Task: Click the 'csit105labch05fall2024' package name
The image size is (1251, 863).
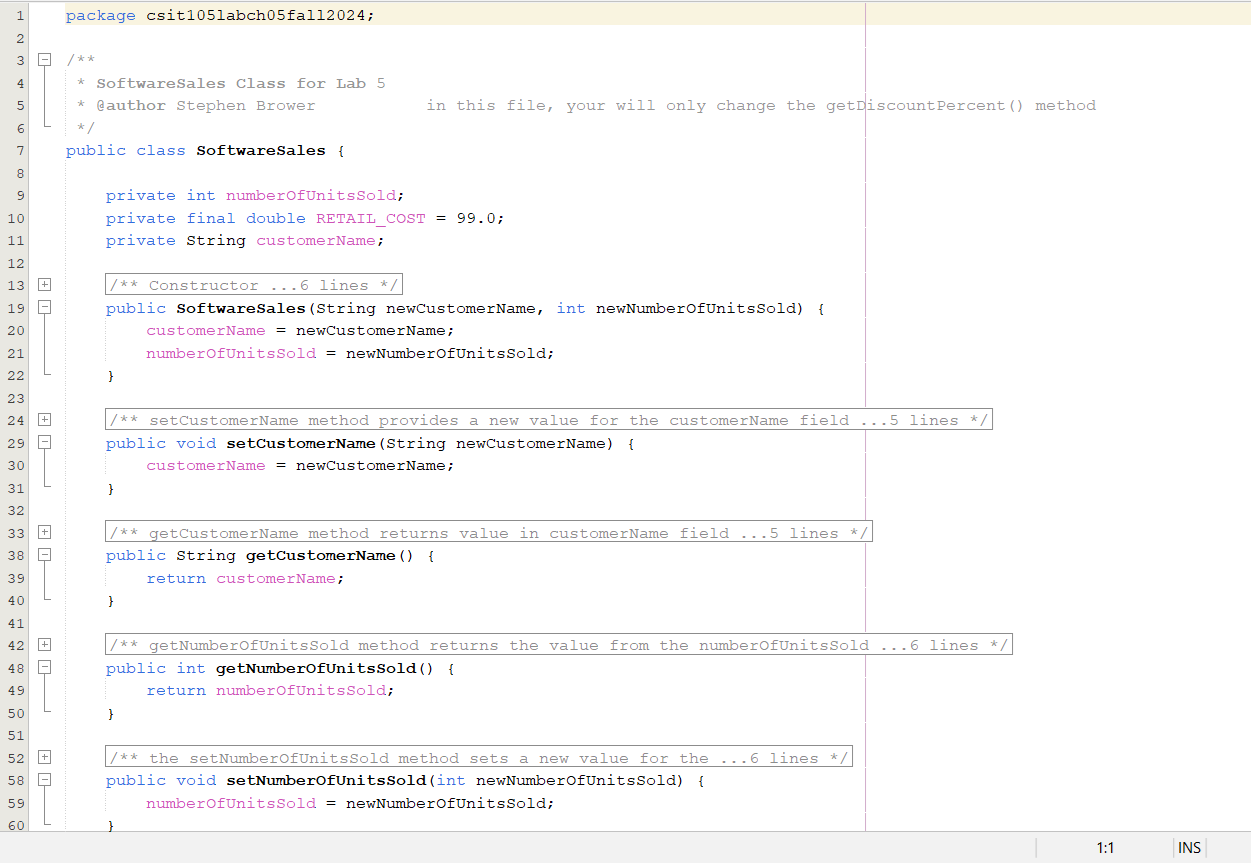Action: [256, 16]
